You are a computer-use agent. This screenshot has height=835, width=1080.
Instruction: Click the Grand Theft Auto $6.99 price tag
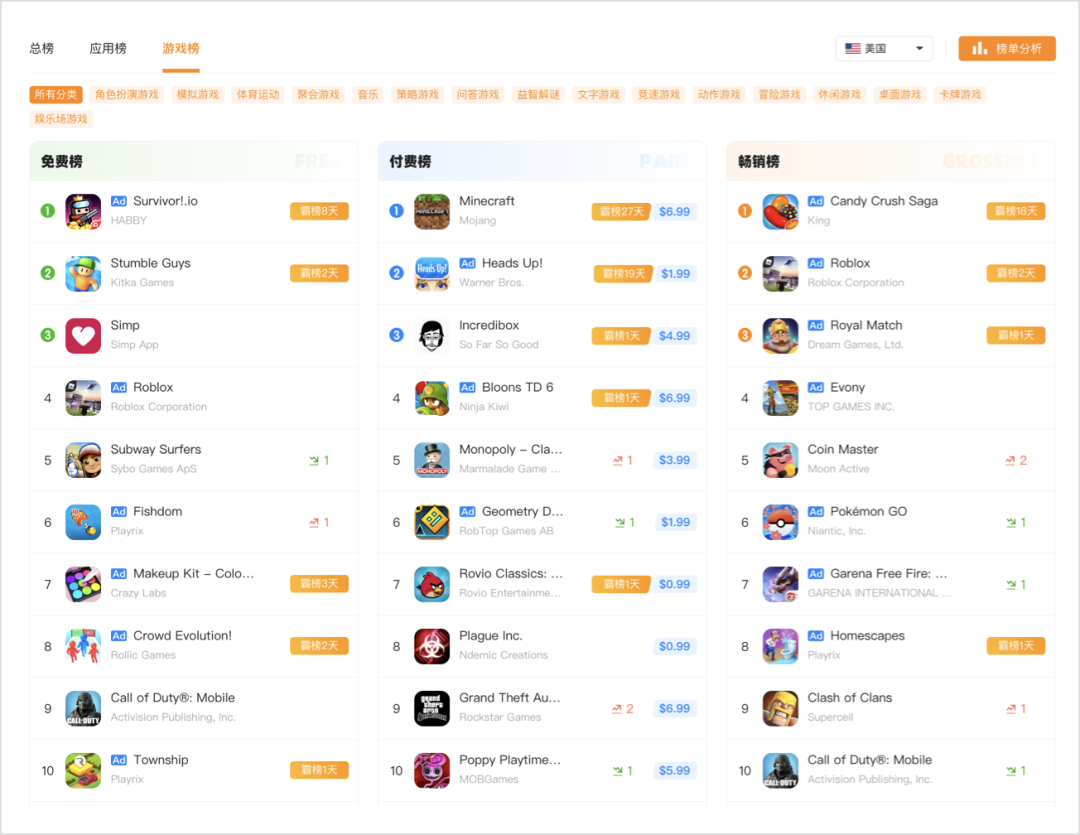pos(674,708)
